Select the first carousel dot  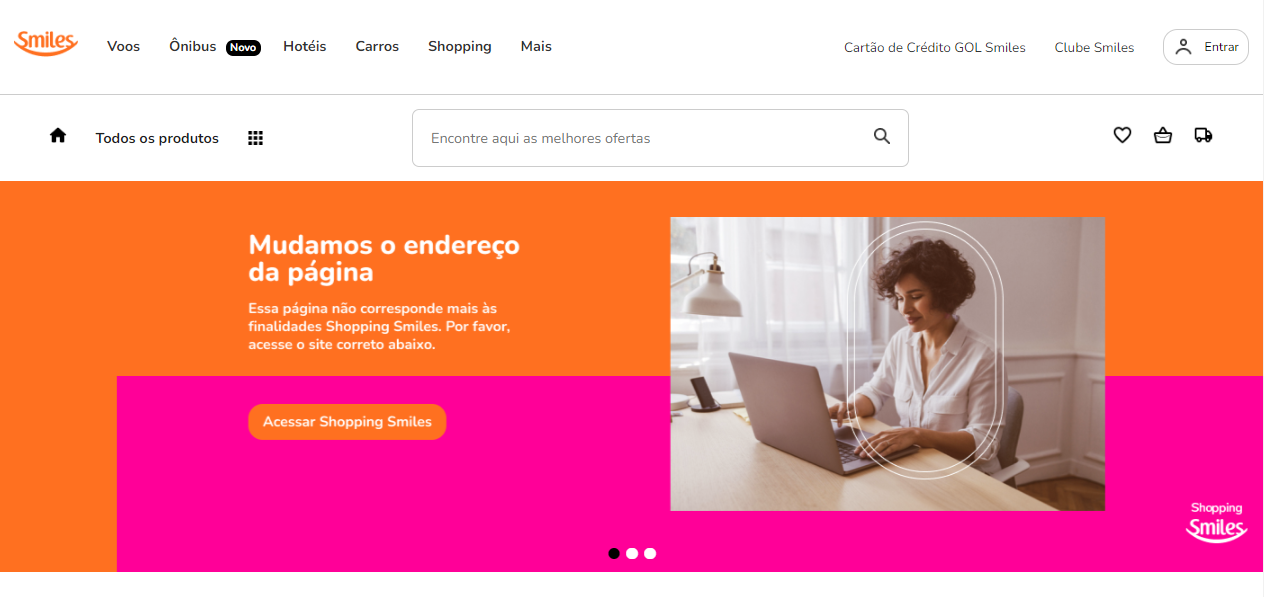click(x=614, y=553)
